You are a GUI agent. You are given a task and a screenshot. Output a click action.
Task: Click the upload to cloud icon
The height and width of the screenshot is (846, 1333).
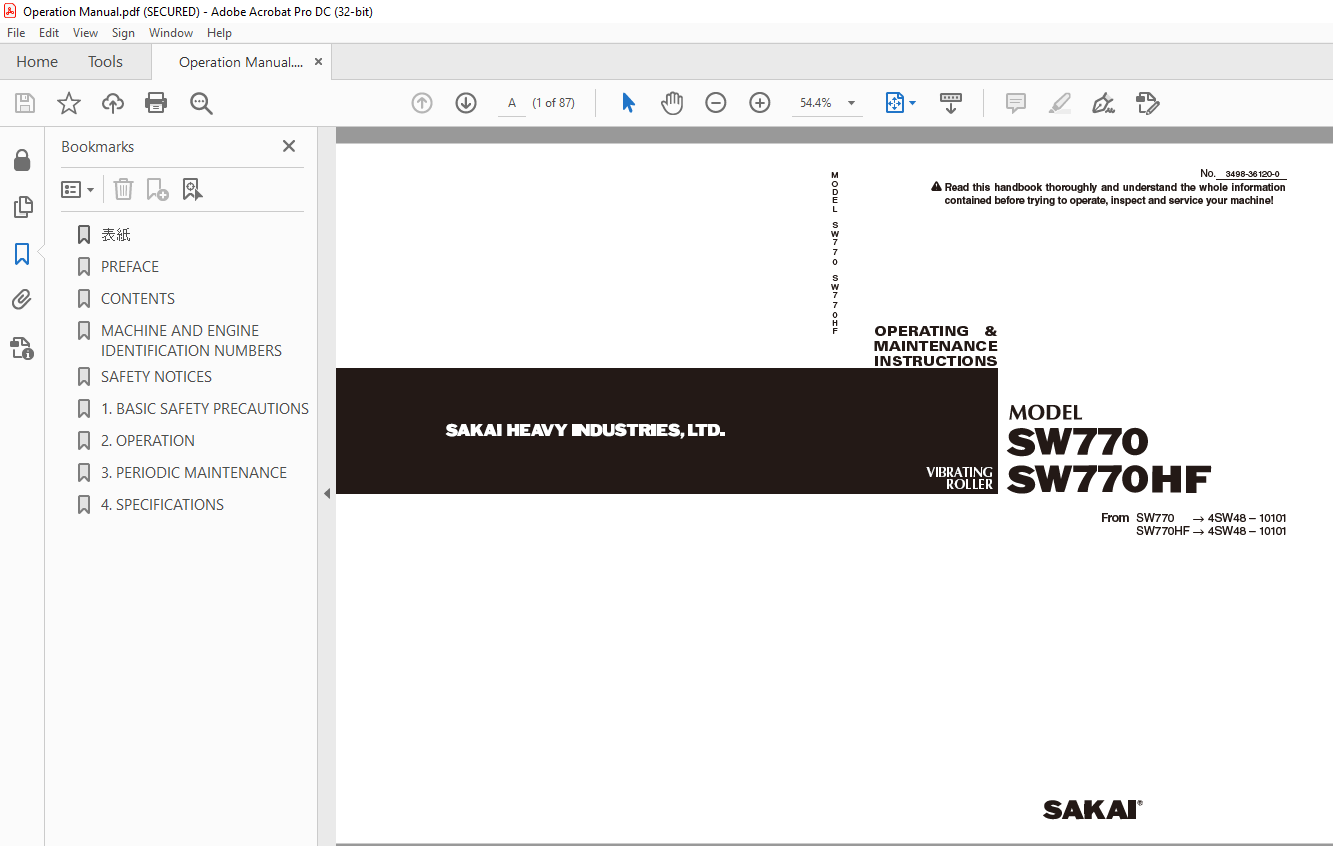(x=113, y=103)
